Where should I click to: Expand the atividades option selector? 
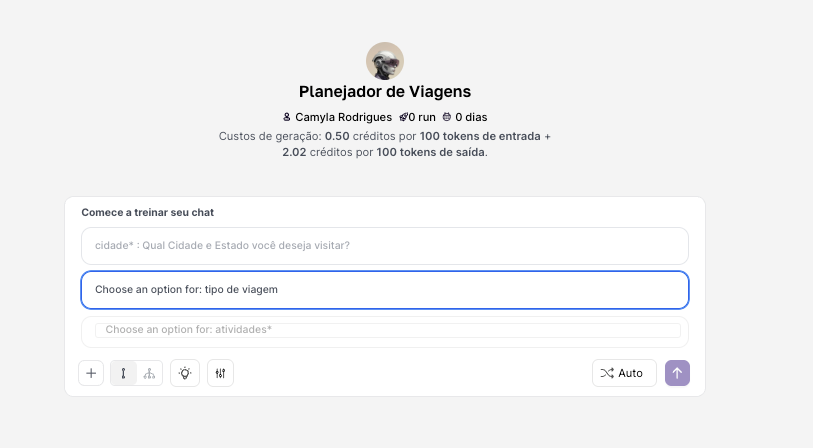[387, 329]
